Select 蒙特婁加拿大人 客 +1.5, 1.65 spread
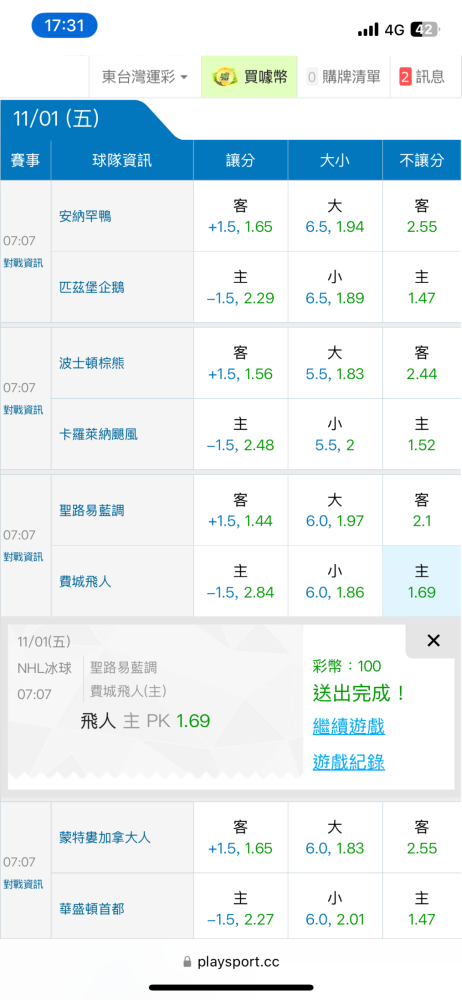The image size is (462, 1000). [x=241, y=837]
